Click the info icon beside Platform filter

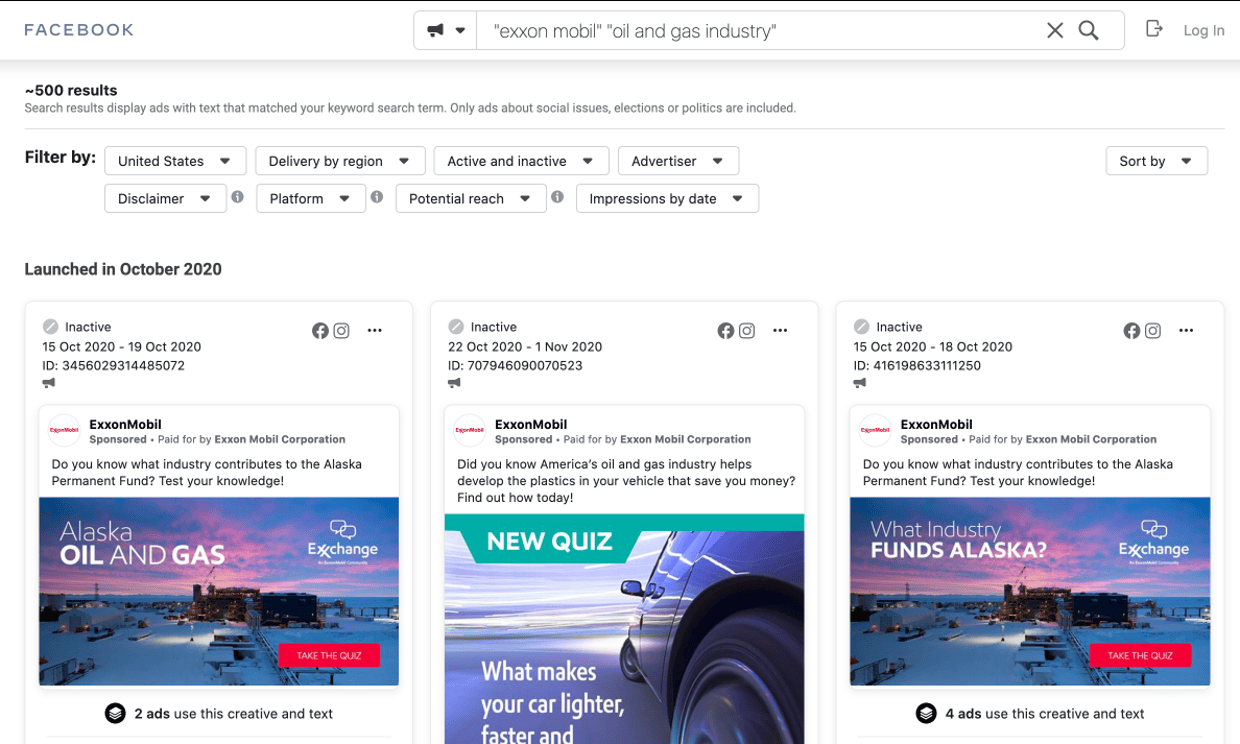point(377,197)
